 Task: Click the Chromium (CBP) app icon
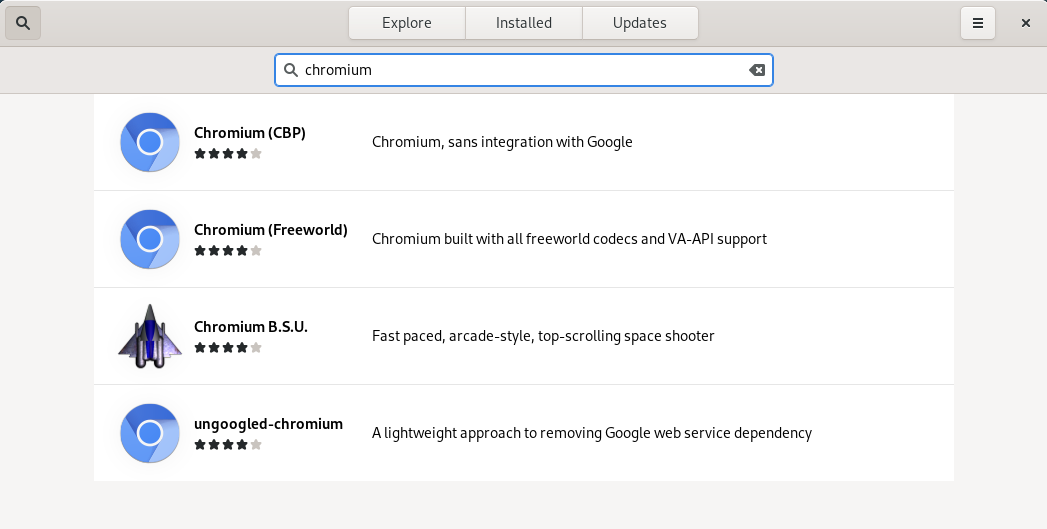(150, 142)
